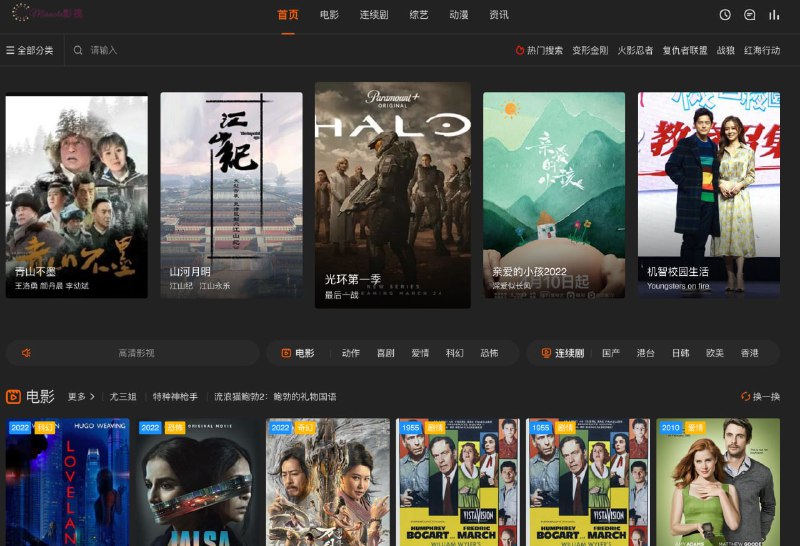Screen dimensions: 800x546
Task: Select 动作 movie genre
Action: coord(351,353)
